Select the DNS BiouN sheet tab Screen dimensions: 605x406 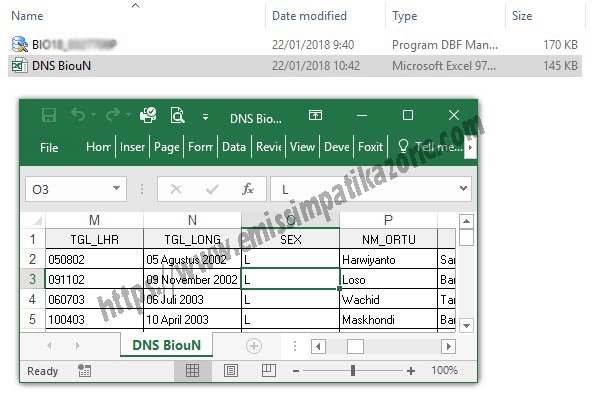click(166, 345)
